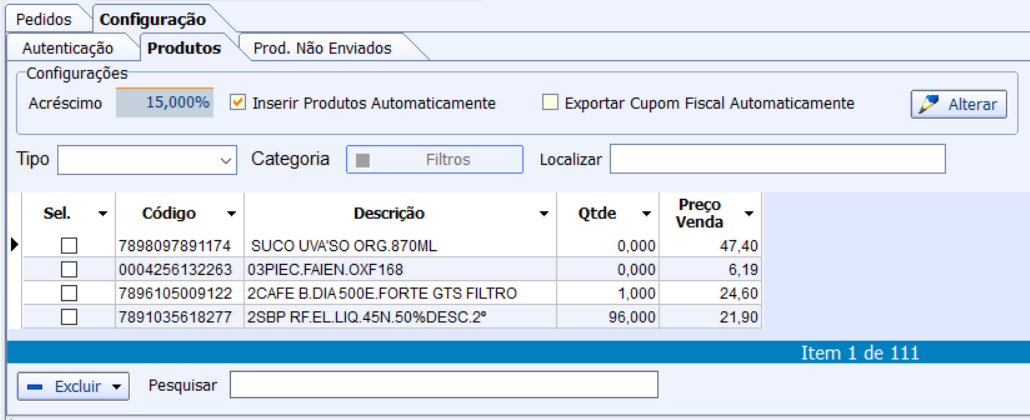Disable Inserir Produtos Automaticamente checkbox

(238, 102)
